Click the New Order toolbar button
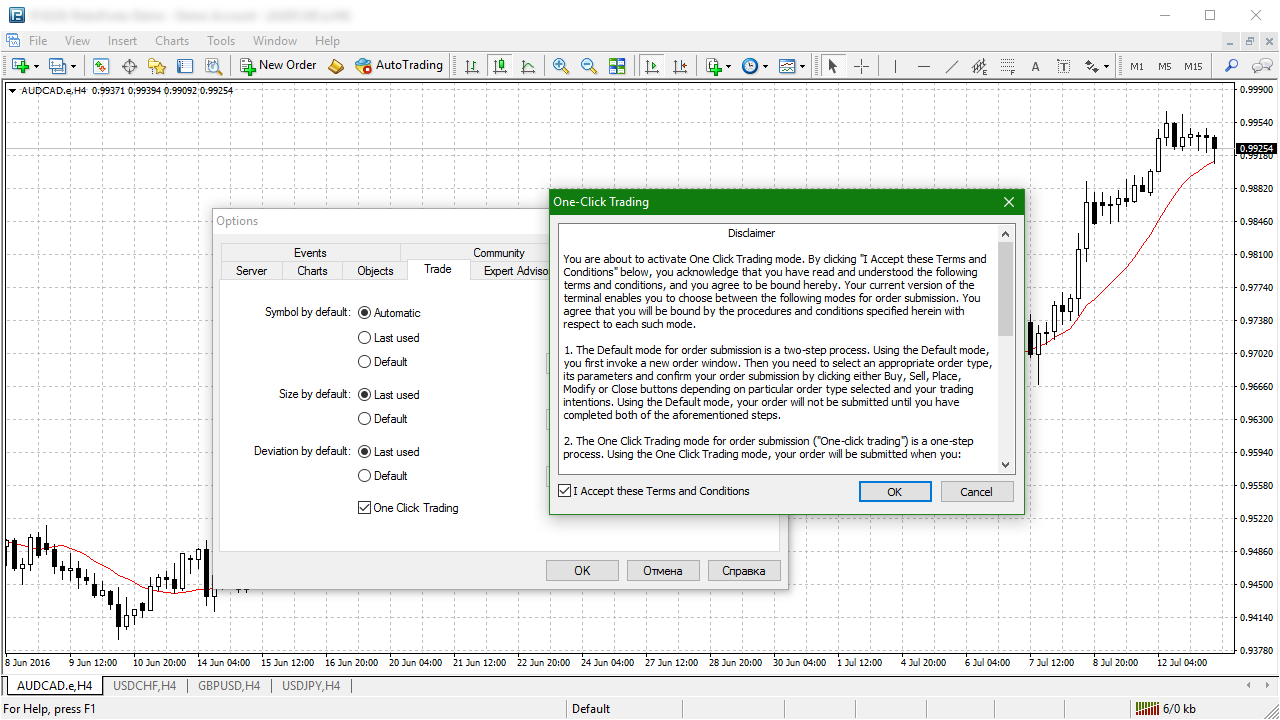The width and height of the screenshot is (1280, 720). 278,66
